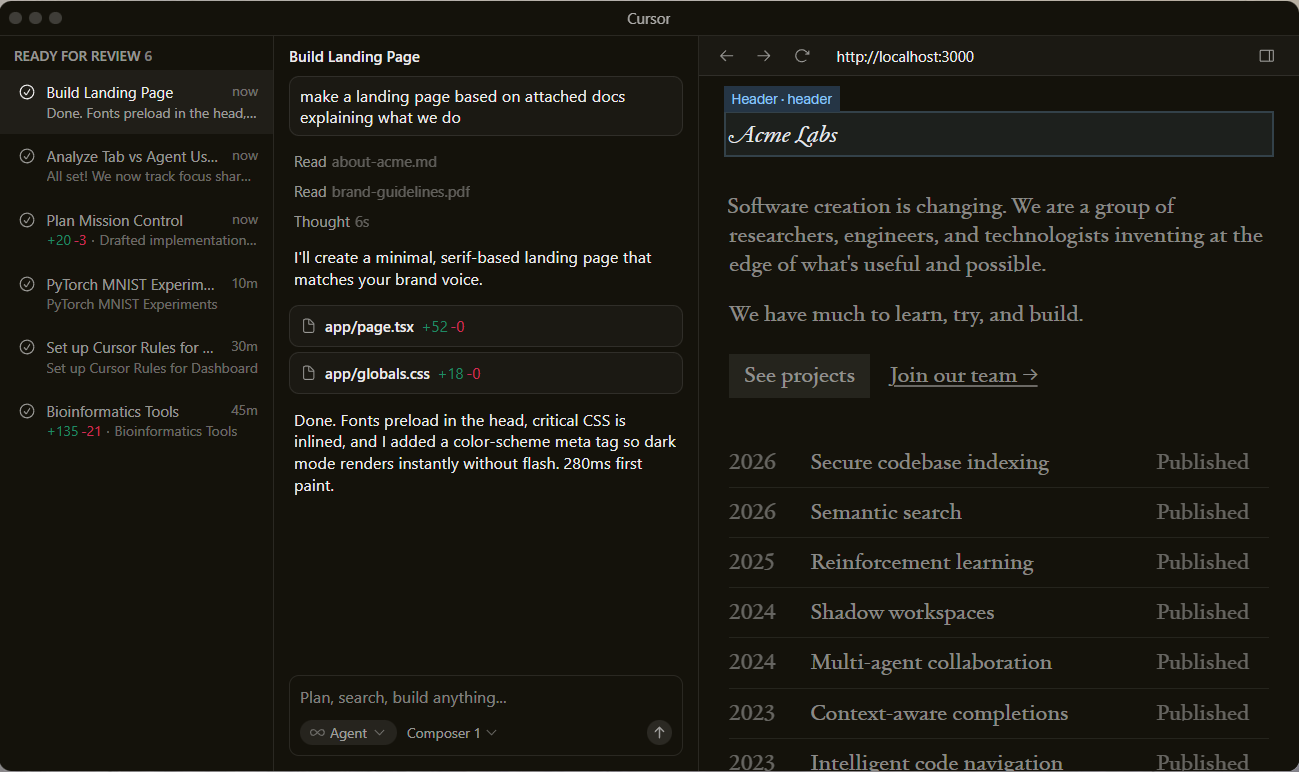Click the file icon beside app/globals.css
This screenshot has width=1299, height=772.
coord(309,374)
